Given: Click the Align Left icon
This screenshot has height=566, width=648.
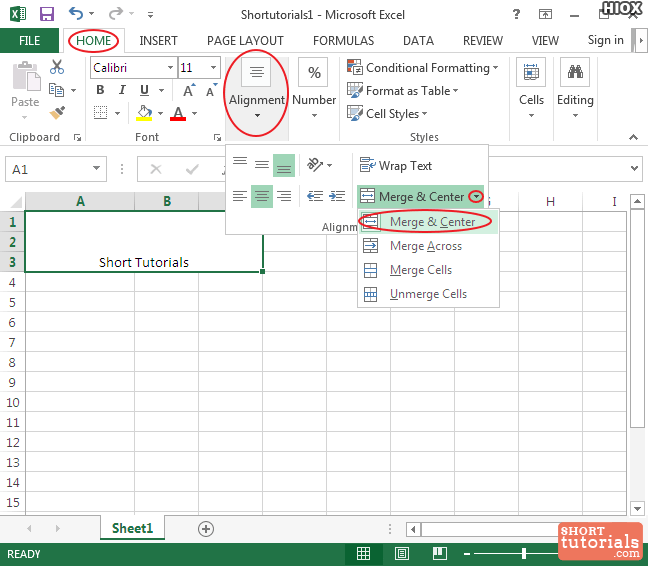Looking at the screenshot, I should click(240, 196).
